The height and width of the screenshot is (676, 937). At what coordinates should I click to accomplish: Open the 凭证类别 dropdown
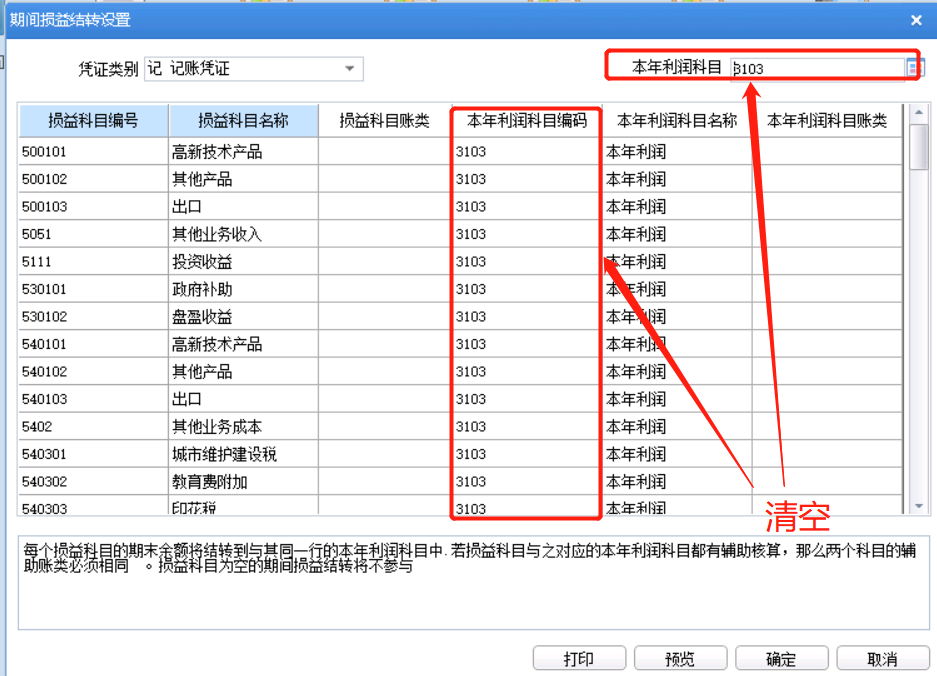point(349,69)
